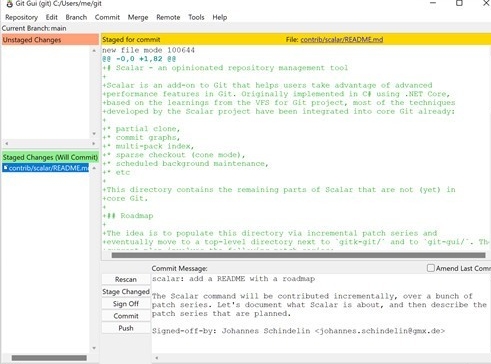
Task: Click right arrow of Unstaged Changes horizontal scrollbar
Action: point(93,144)
